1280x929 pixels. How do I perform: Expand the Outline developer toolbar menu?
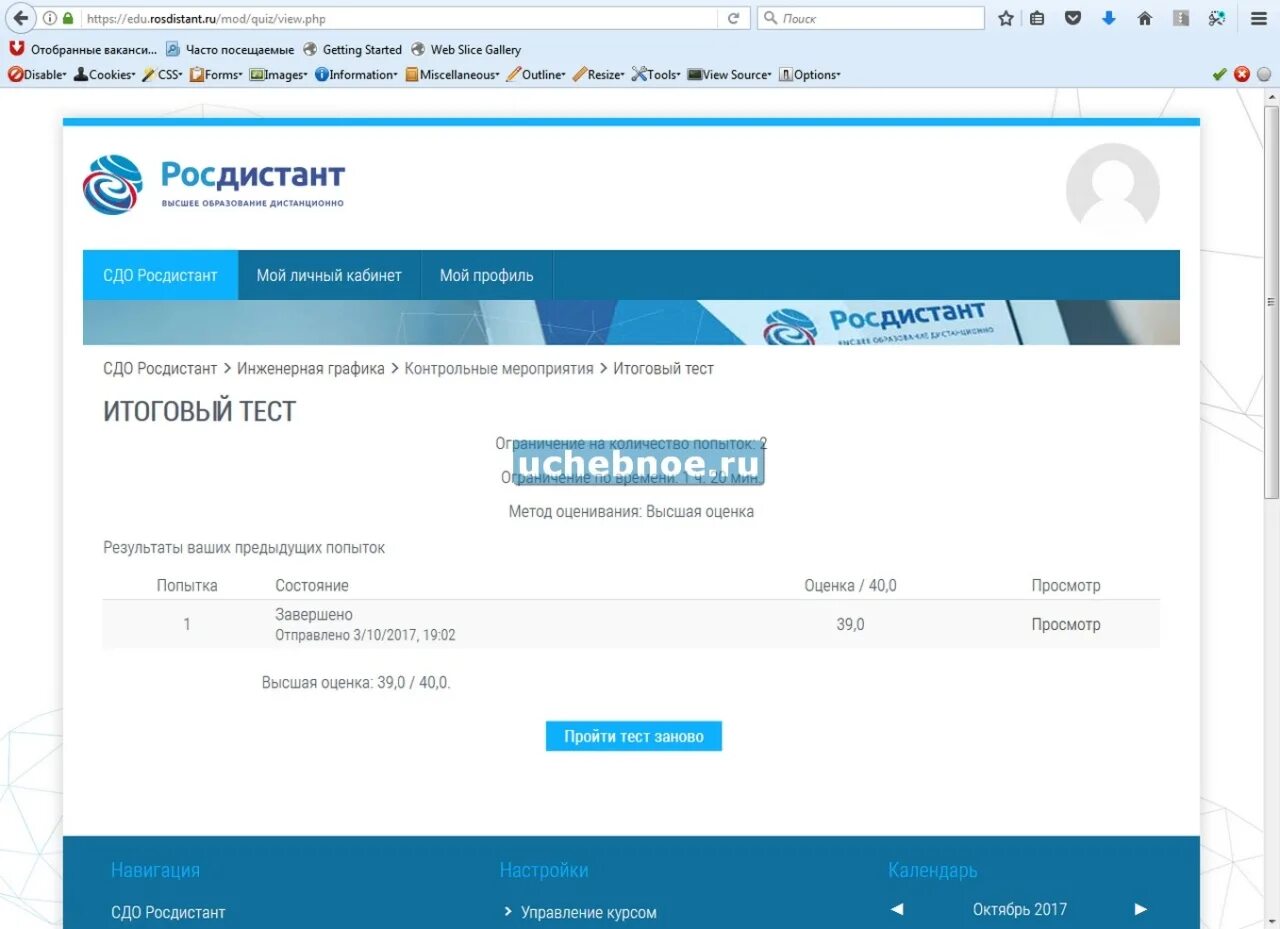tap(536, 74)
